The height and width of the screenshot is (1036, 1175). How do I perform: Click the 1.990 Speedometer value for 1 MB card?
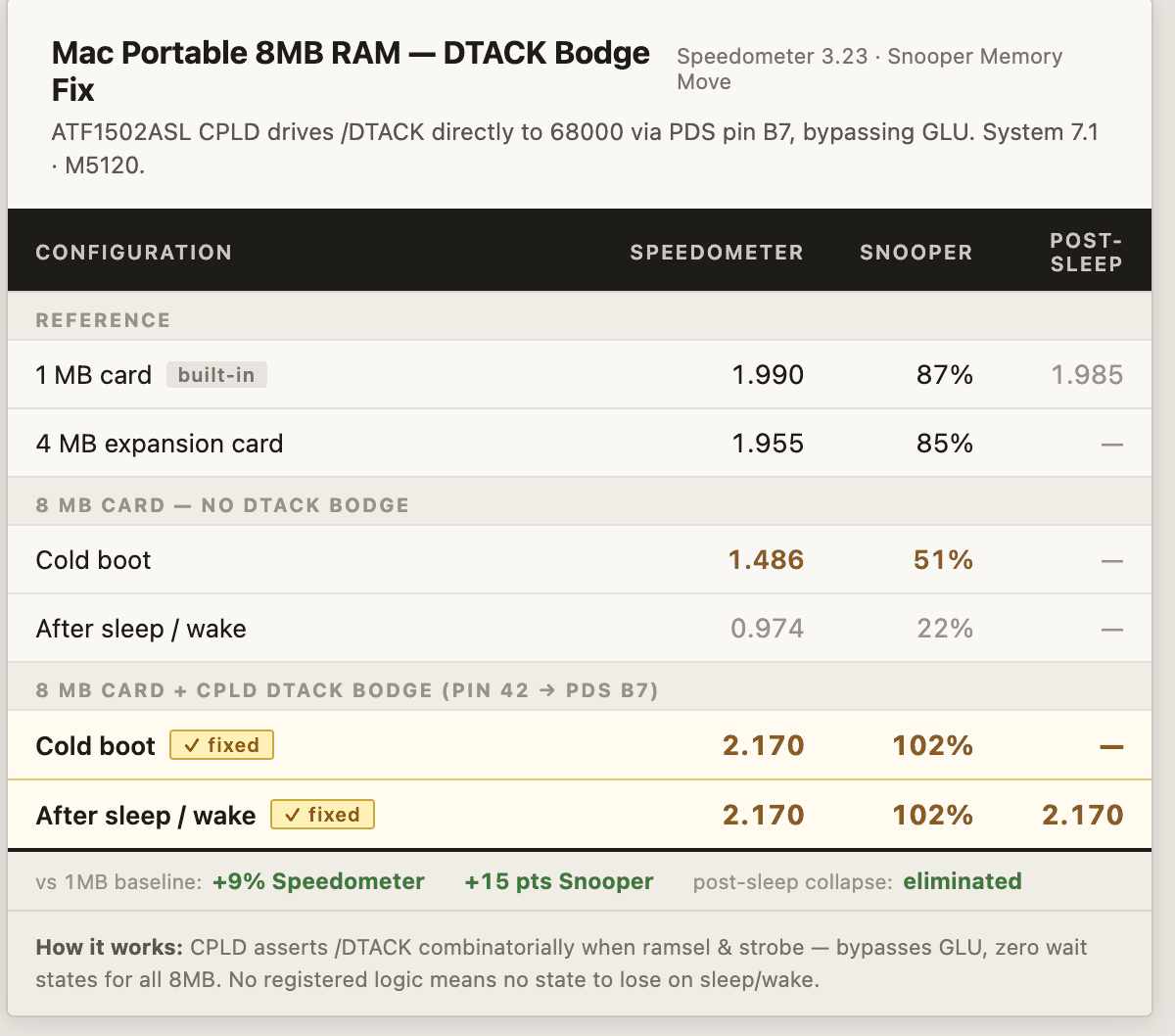[x=768, y=375]
